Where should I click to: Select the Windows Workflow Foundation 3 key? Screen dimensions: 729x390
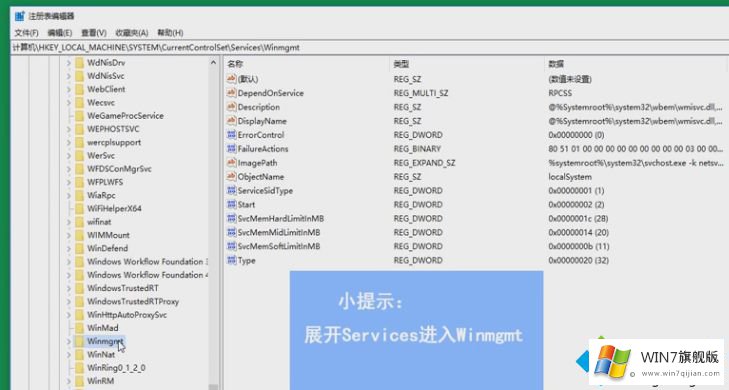coord(147,262)
